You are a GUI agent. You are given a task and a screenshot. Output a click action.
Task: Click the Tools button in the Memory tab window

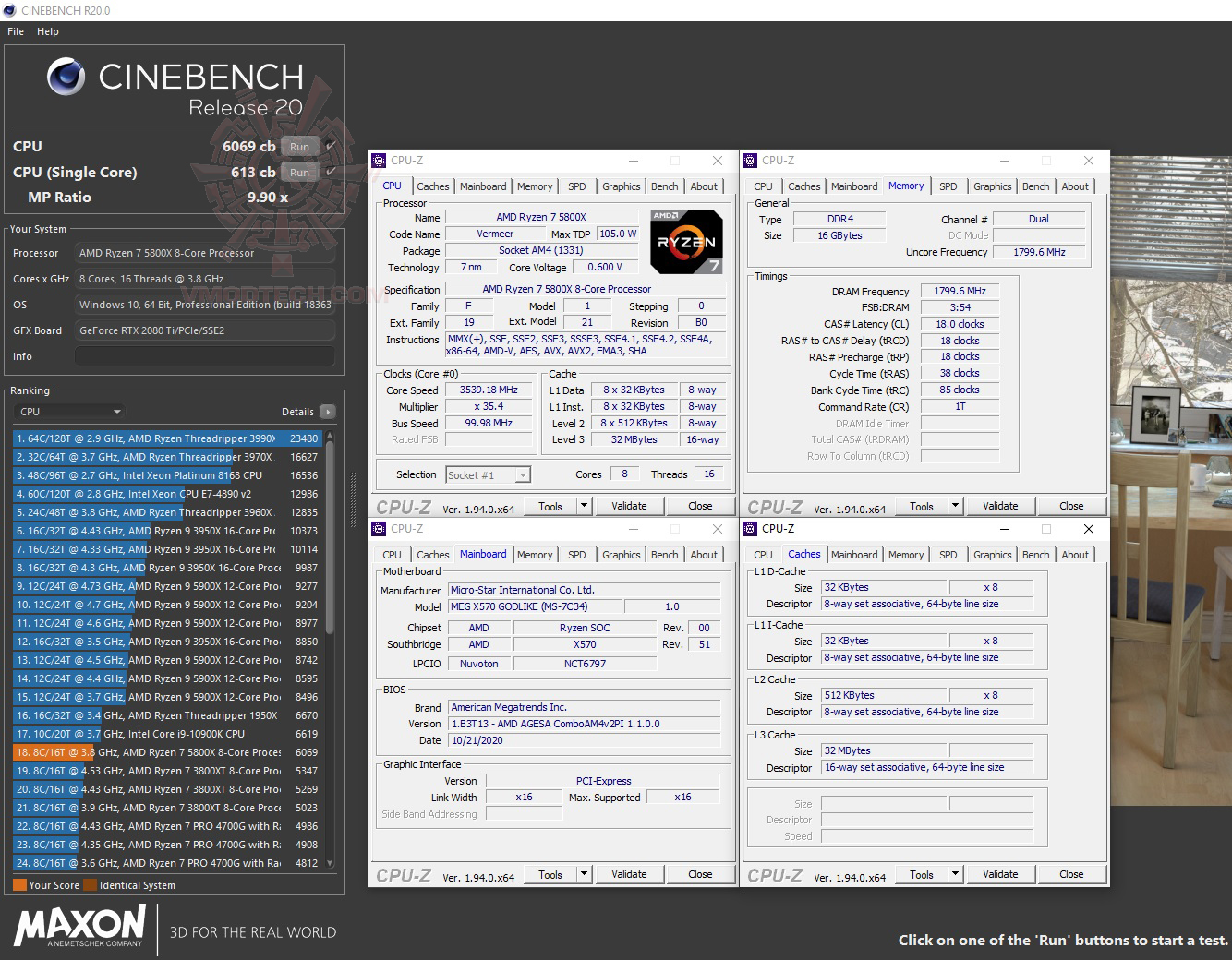(922, 506)
